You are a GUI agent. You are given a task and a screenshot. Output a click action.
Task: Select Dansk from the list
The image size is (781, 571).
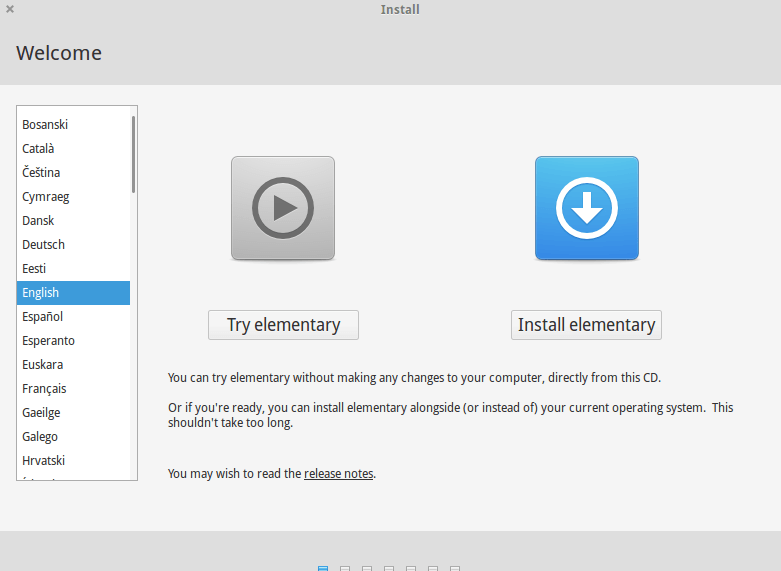(x=38, y=221)
